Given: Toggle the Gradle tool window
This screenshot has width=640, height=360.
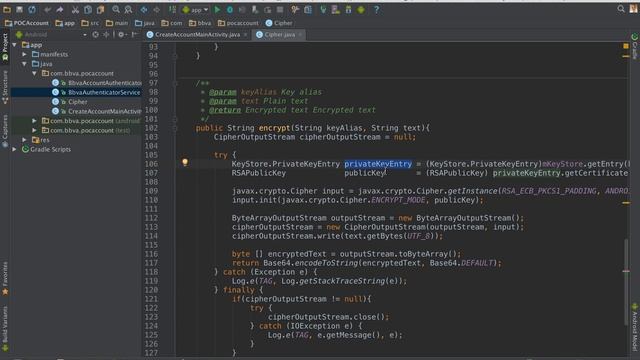Looking at the screenshot, I should click(x=635, y=46).
